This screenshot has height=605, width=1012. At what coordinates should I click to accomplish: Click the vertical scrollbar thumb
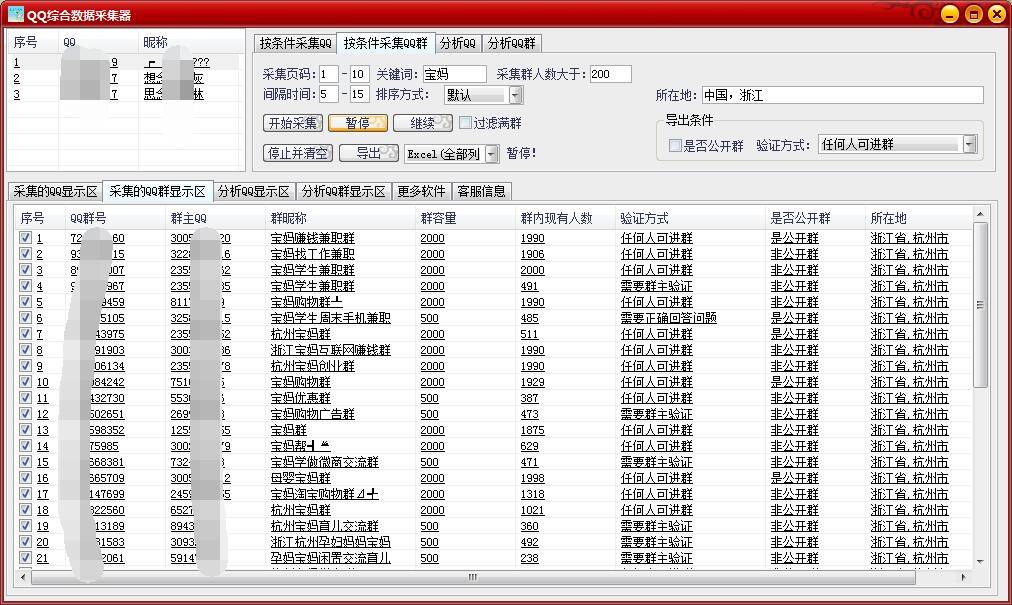[x=980, y=305]
